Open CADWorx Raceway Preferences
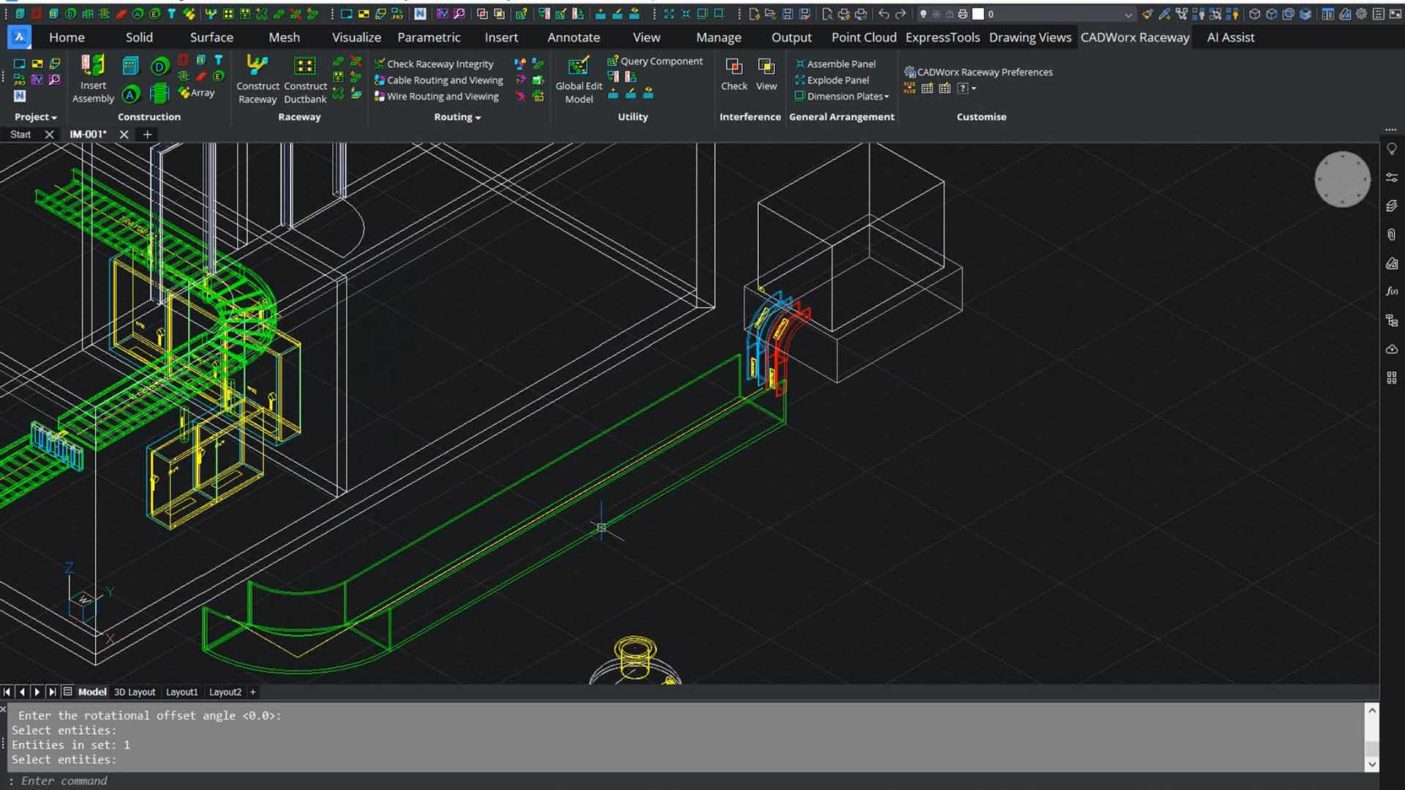 978,72
